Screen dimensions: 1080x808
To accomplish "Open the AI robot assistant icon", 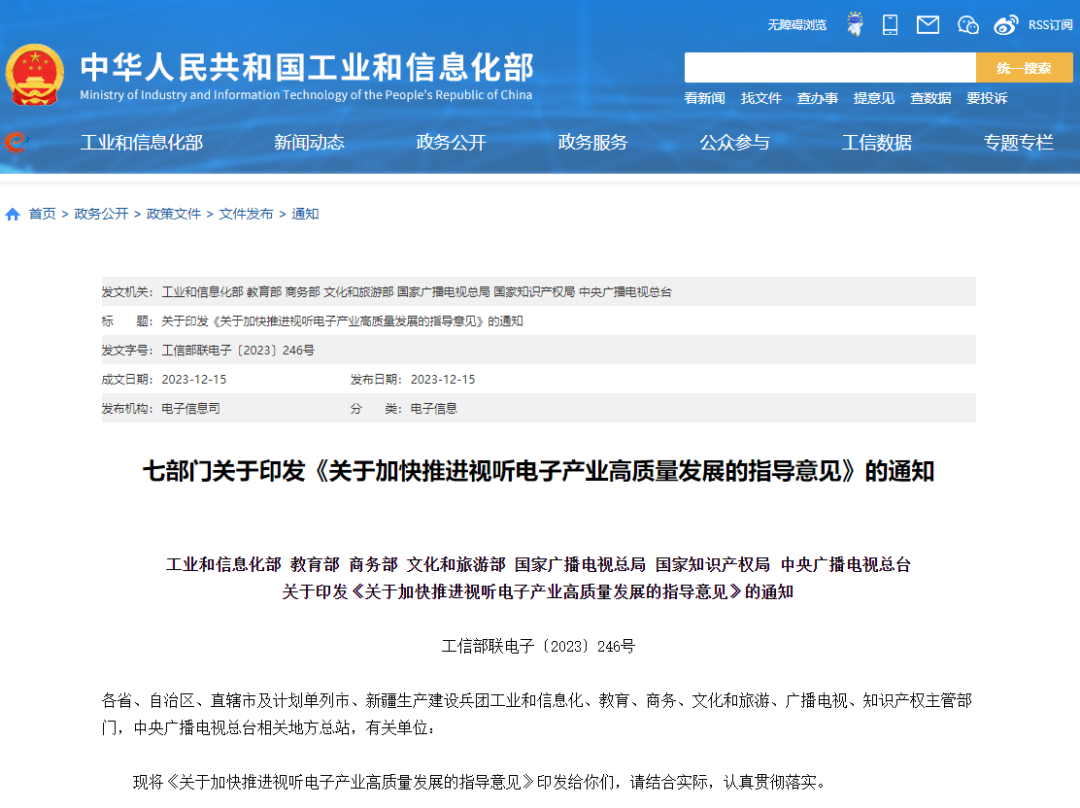I will click(x=855, y=24).
